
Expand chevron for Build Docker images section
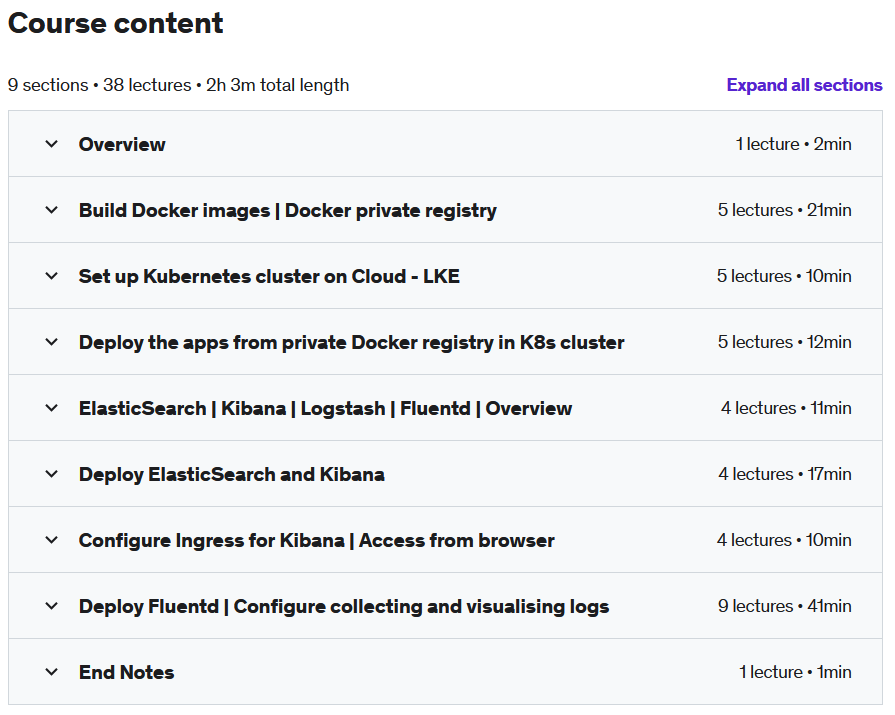pos(51,210)
